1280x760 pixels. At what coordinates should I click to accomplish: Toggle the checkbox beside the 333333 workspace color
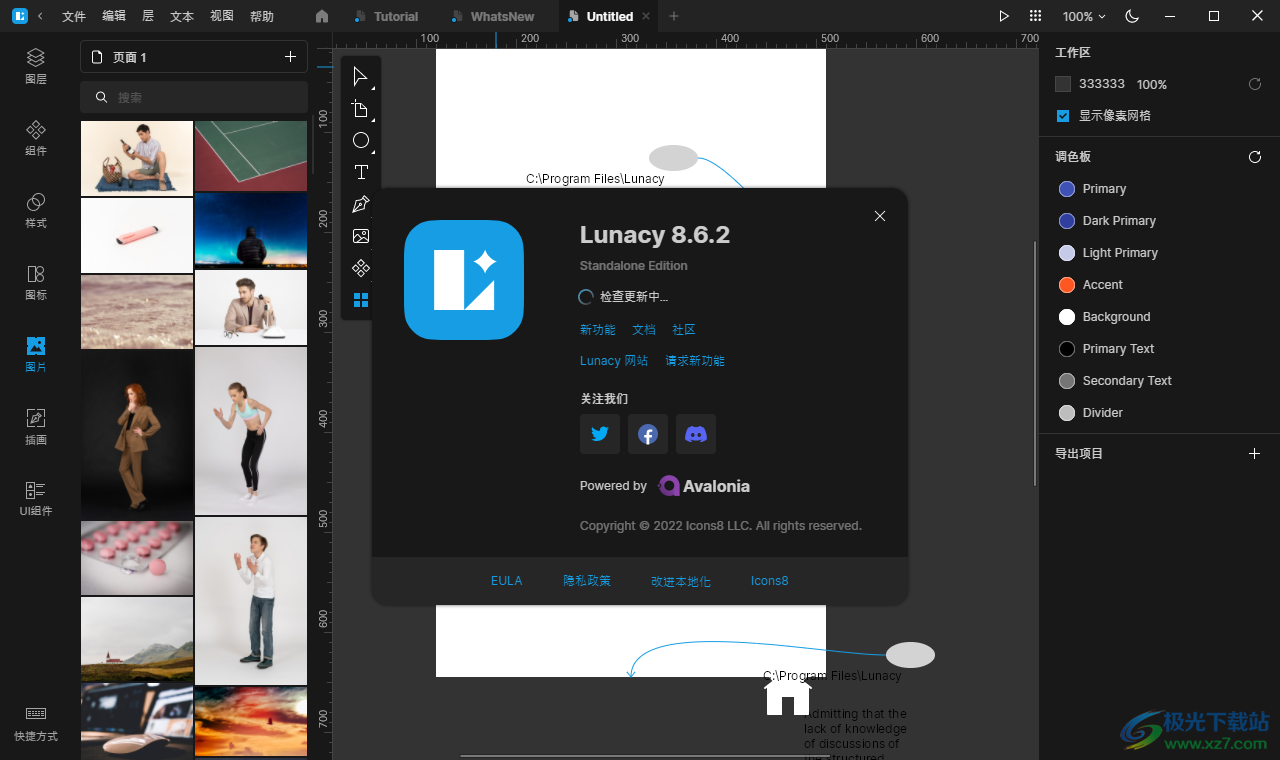(x=1063, y=84)
